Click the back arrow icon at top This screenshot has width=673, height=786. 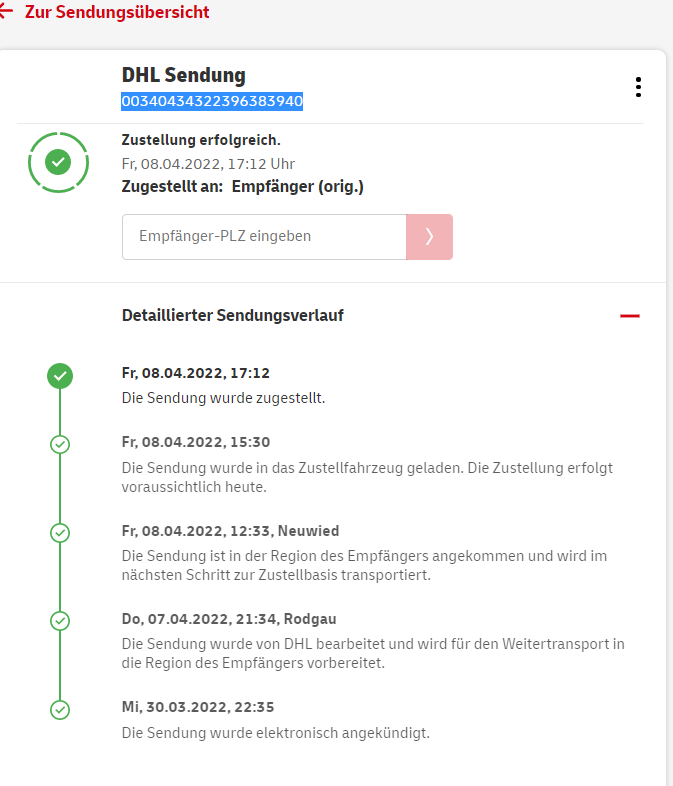(x=6, y=12)
